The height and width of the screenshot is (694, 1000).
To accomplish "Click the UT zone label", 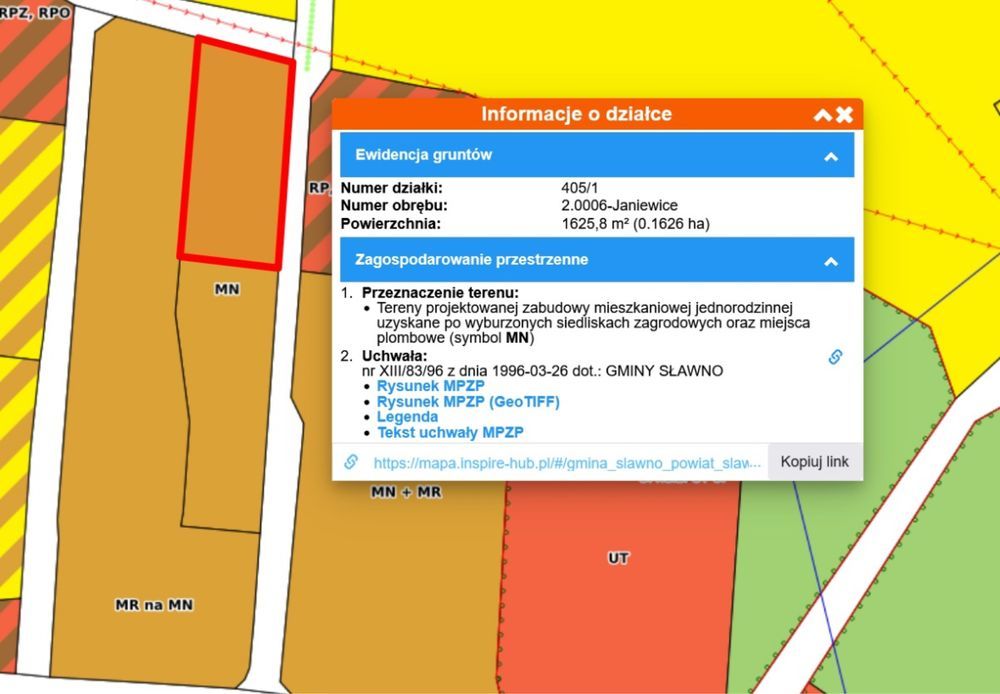I will coord(618,558).
